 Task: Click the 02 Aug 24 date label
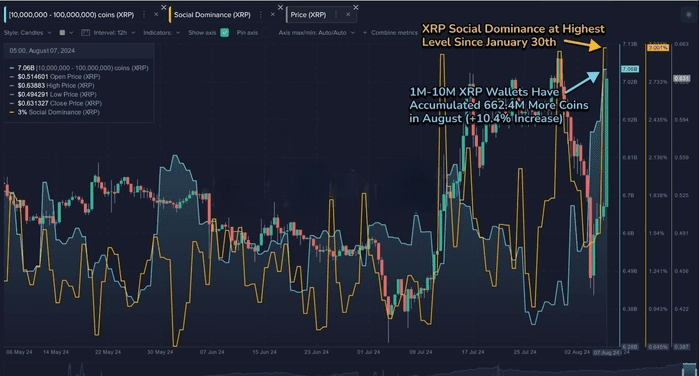(x=577, y=352)
